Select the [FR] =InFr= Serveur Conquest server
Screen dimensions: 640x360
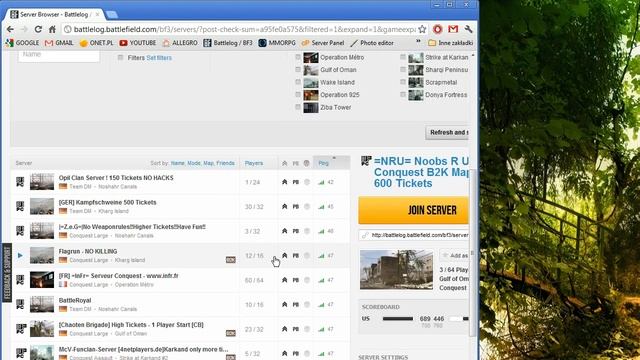coord(180,280)
